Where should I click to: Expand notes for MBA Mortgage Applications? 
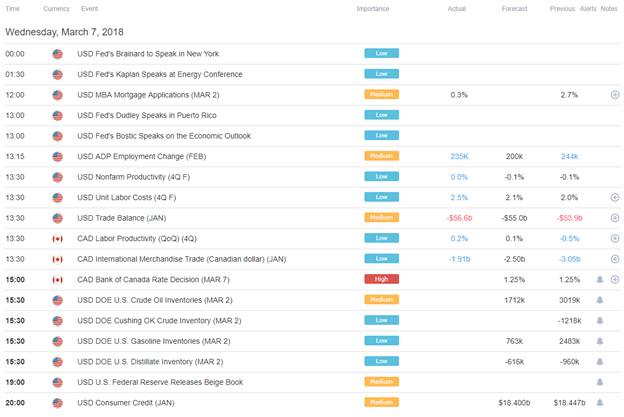tap(614, 95)
